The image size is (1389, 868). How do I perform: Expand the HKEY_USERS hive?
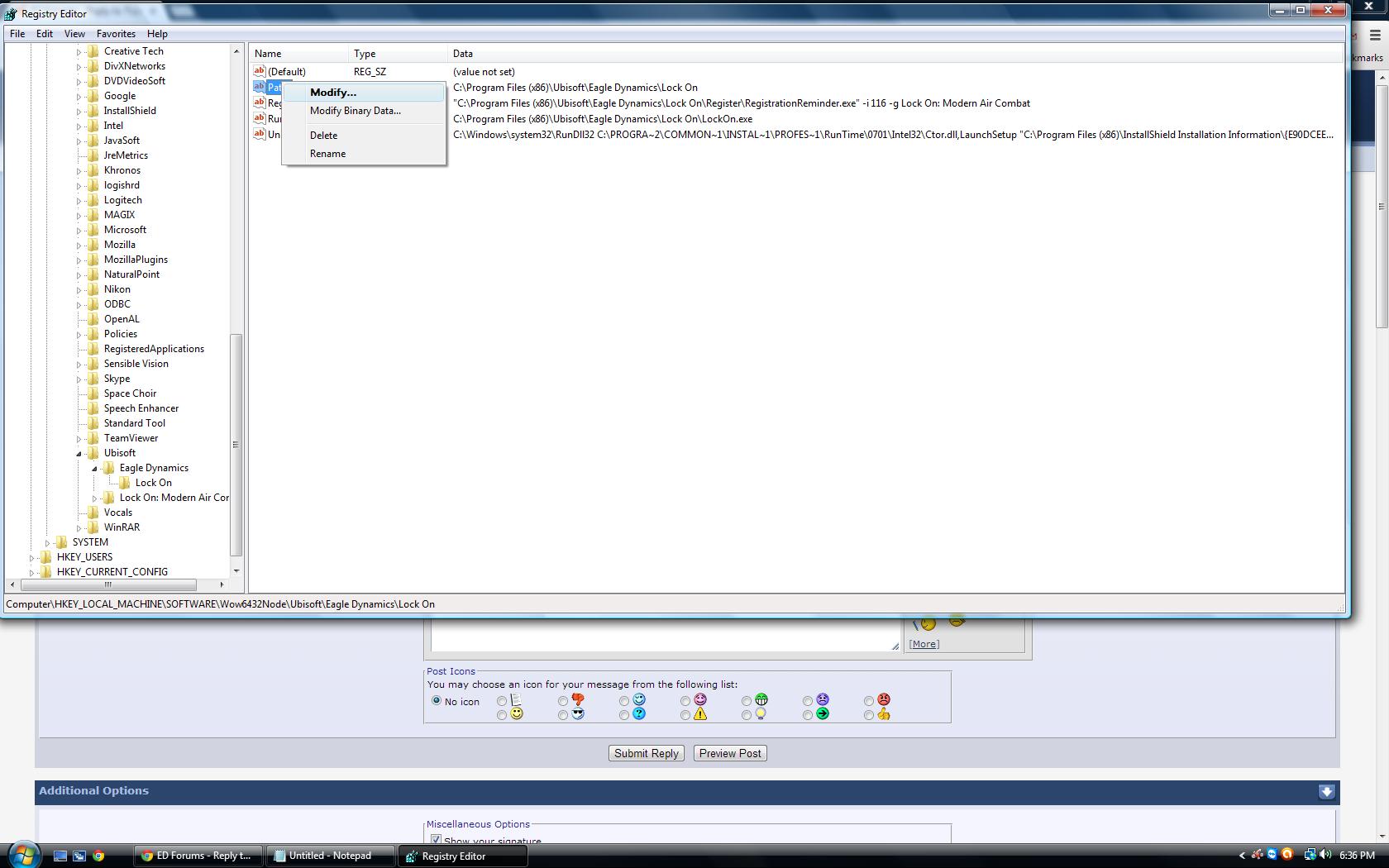pyautogui.click(x=32, y=557)
